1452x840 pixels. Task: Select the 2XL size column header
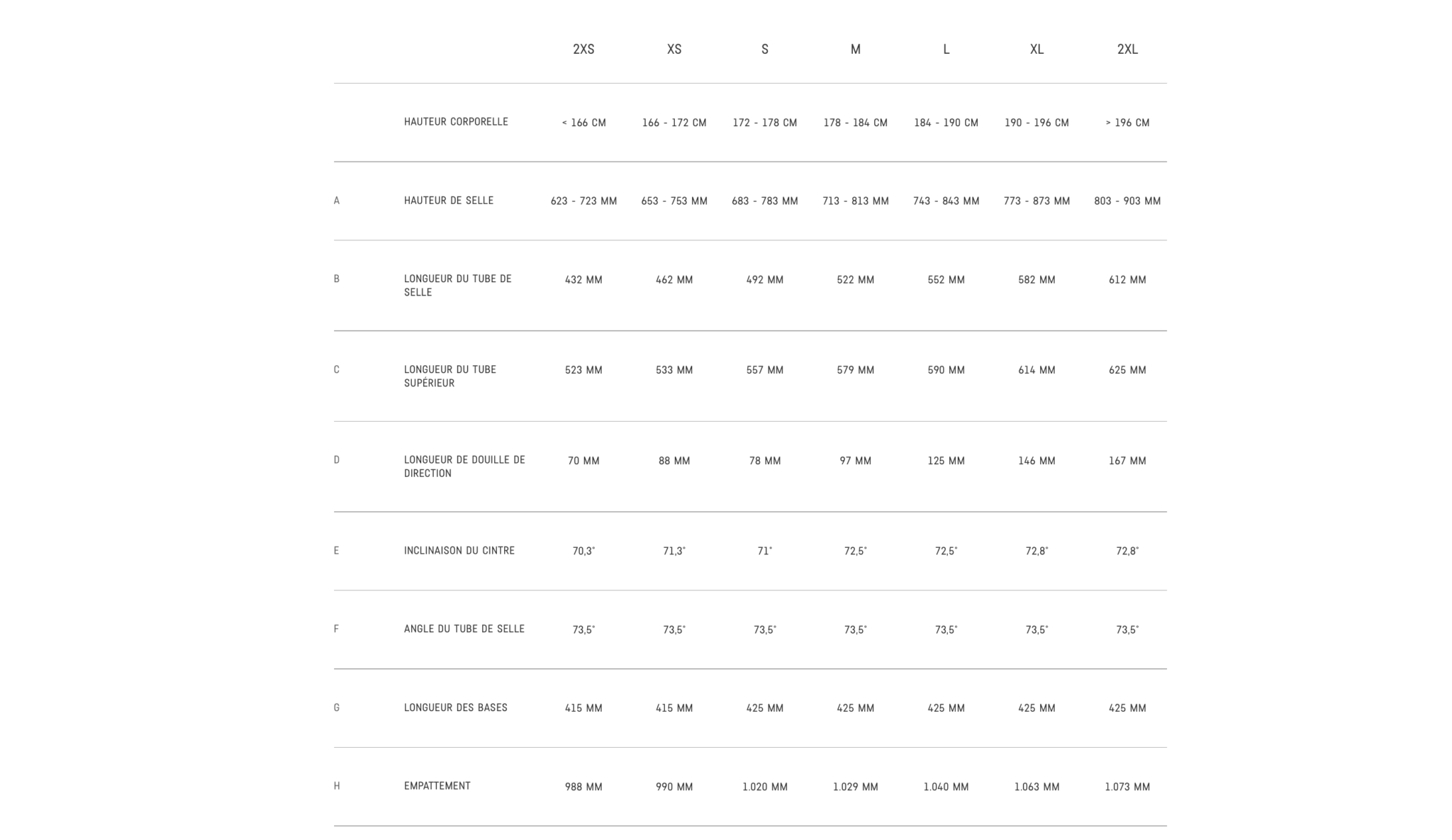(x=1127, y=49)
